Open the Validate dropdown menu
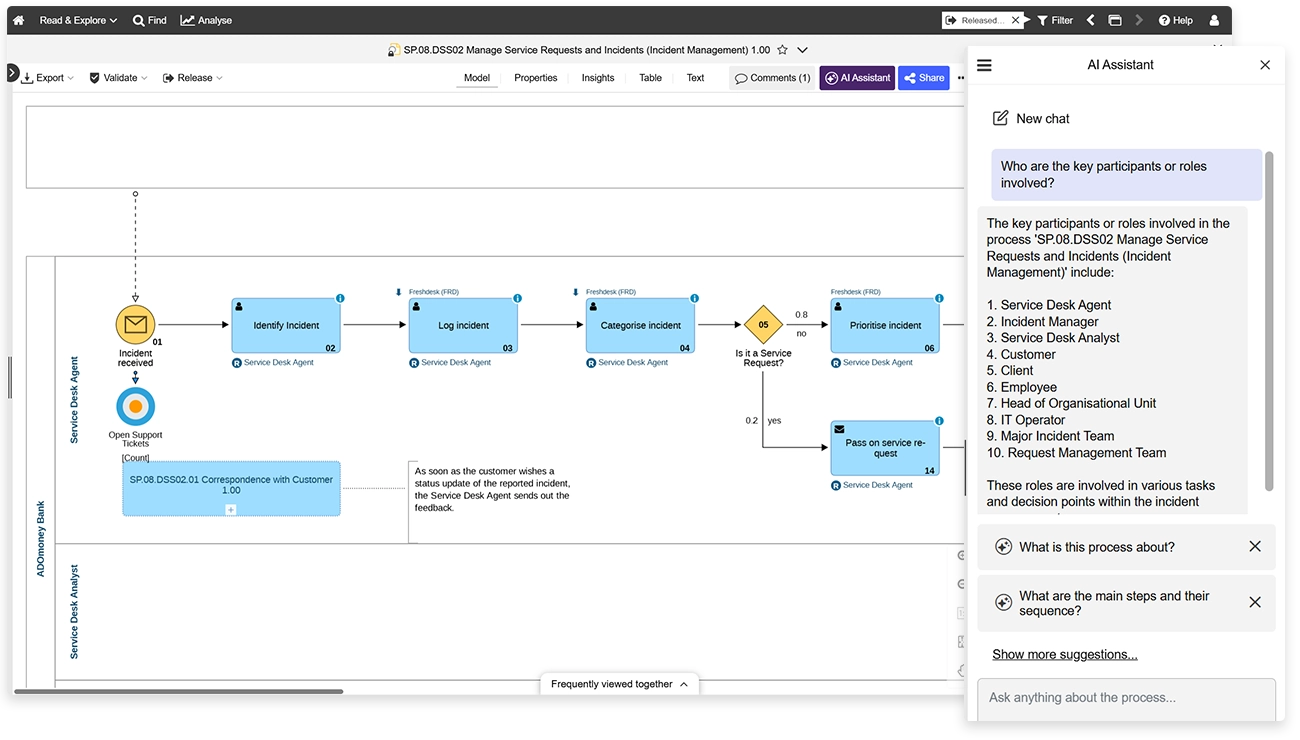1300x740 pixels. click(119, 78)
